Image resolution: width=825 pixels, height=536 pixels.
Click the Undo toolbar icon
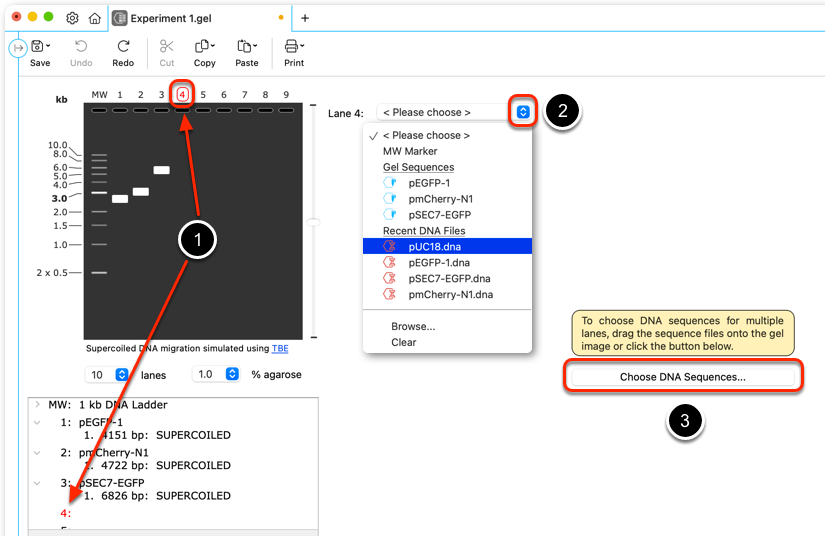81,46
